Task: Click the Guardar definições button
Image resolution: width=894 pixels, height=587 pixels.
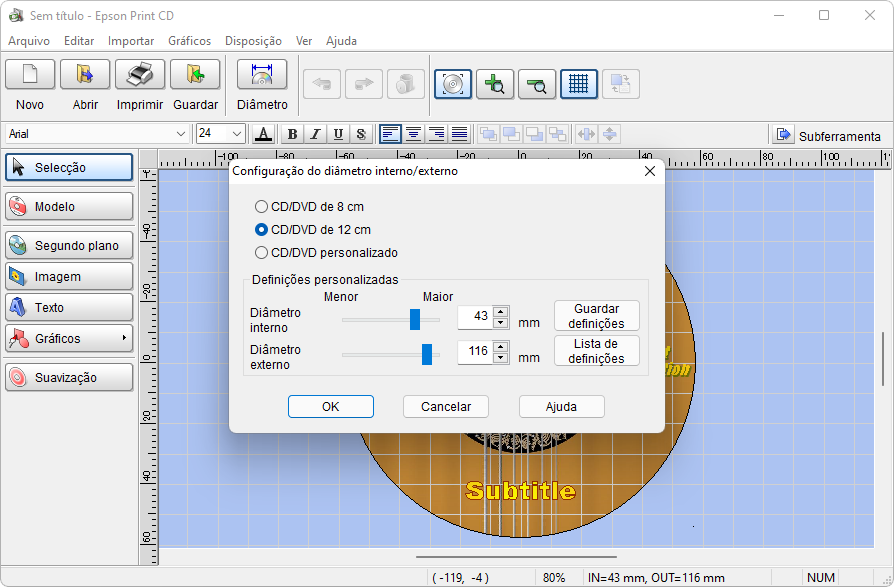Action: (x=596, y=316)
